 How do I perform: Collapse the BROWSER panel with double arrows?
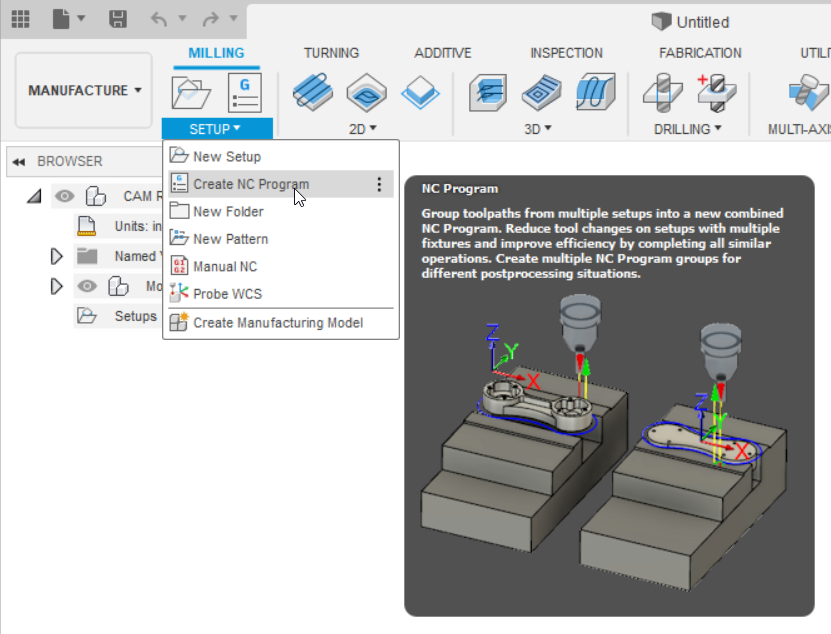(x=19, y=162)
